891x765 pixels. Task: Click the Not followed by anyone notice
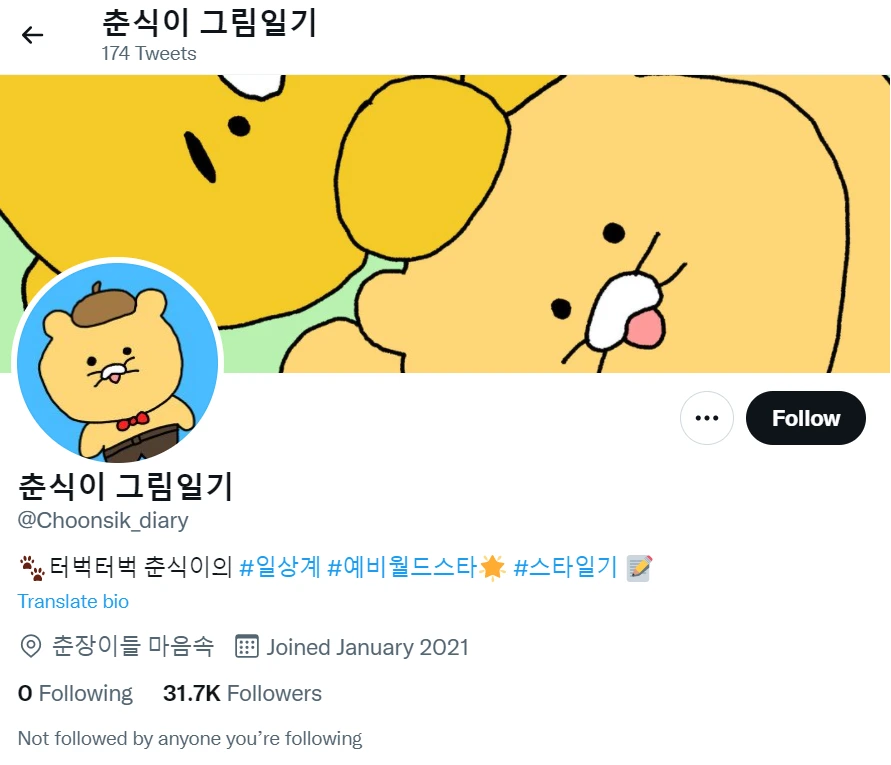click(x=190, y=739)
